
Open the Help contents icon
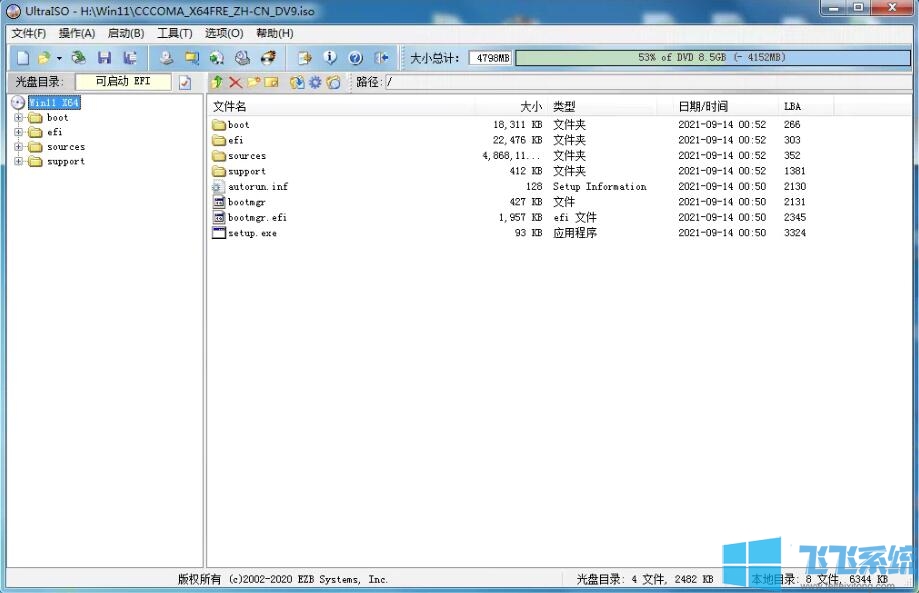[x=356, y=57]
